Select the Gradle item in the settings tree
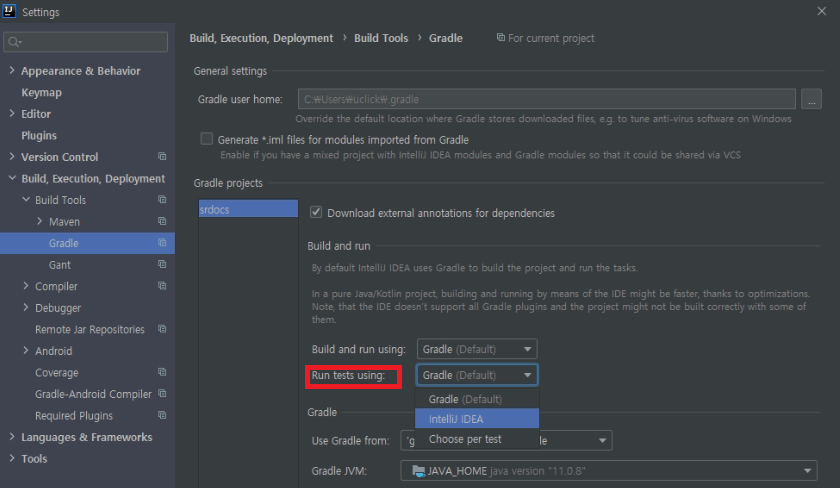Screen dimensions: 840x488 pos(87,243)
